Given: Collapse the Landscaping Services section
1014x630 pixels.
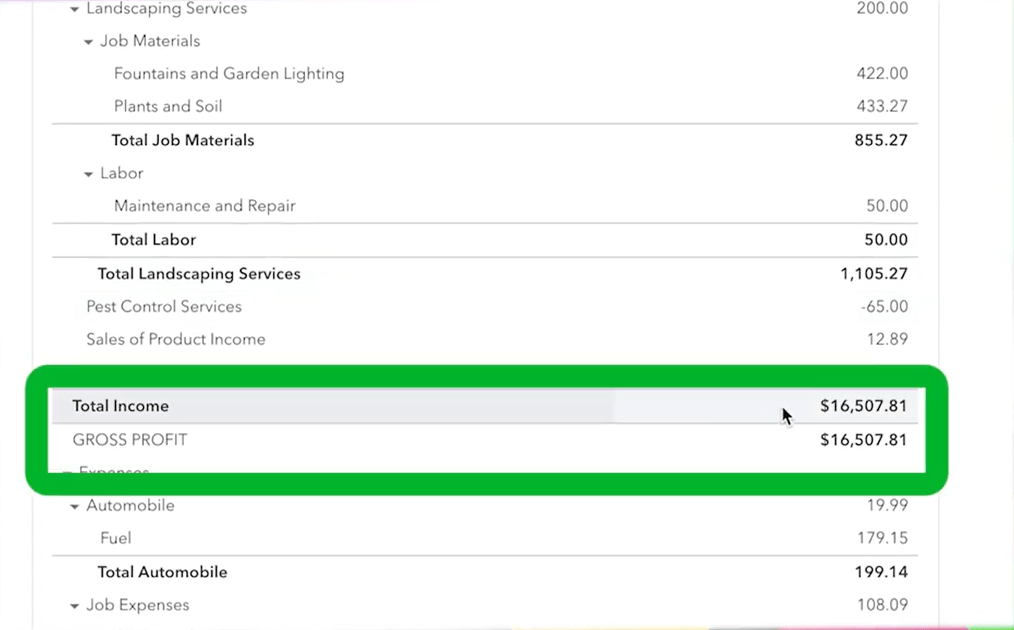Looking at the screenshot, I should click(x=74, y=9).
